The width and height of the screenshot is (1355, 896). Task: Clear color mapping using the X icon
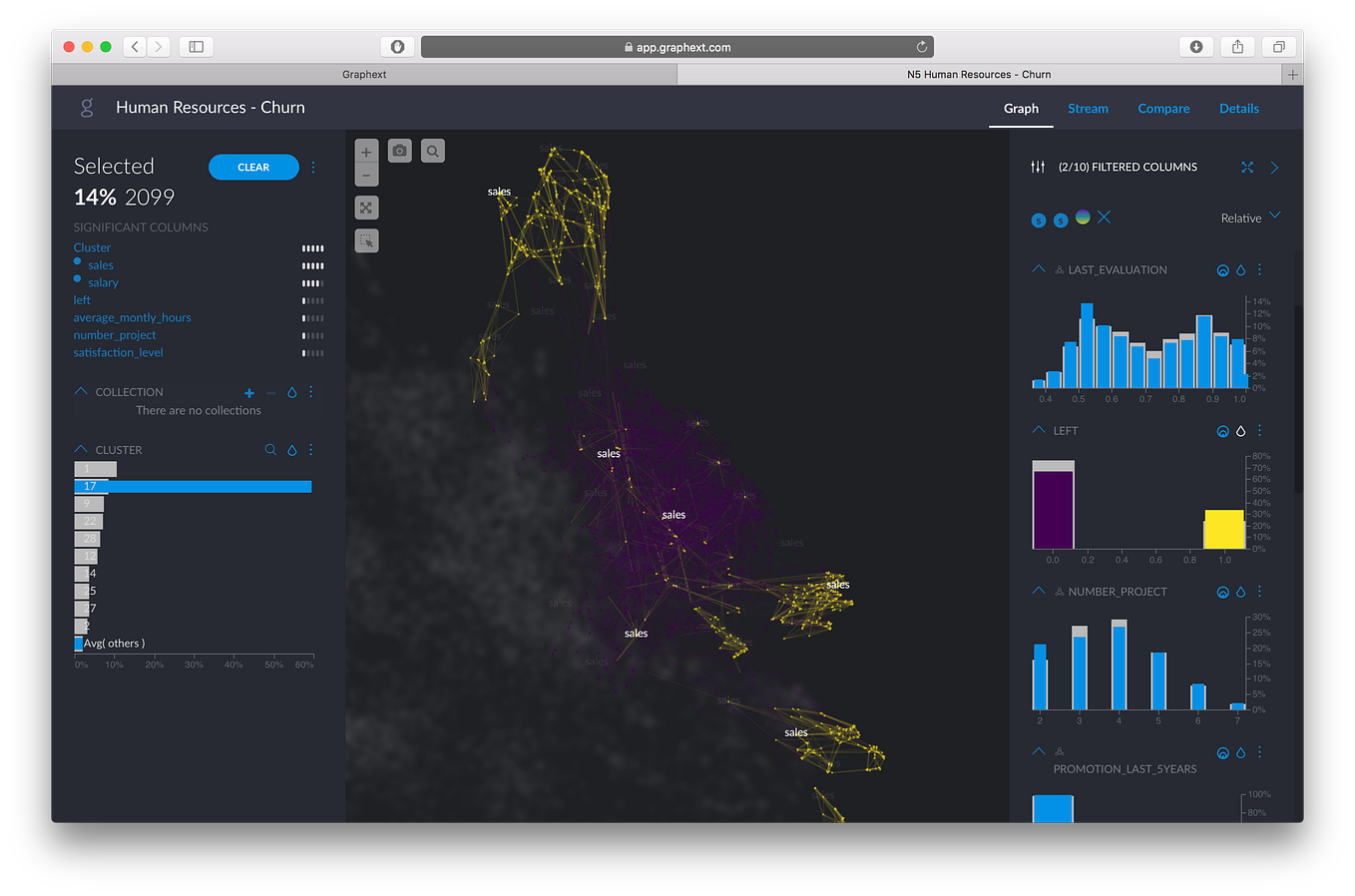[x=1103, y=218]
